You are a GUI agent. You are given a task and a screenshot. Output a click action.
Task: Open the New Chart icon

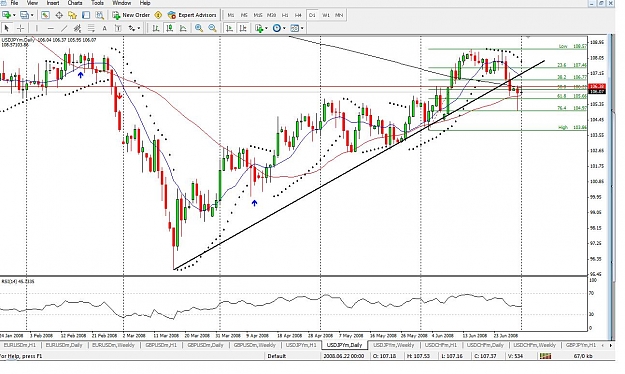[6, 15]
